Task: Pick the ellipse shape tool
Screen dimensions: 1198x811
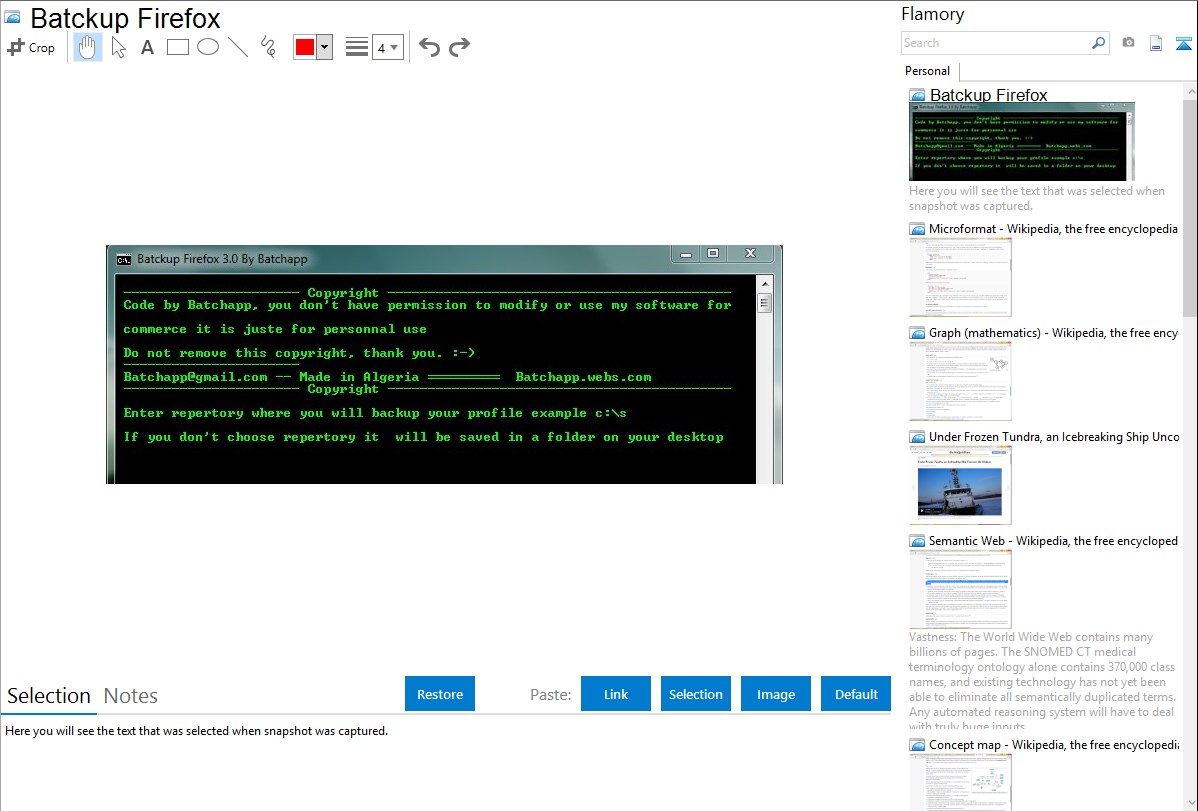Action: (208, 47)
